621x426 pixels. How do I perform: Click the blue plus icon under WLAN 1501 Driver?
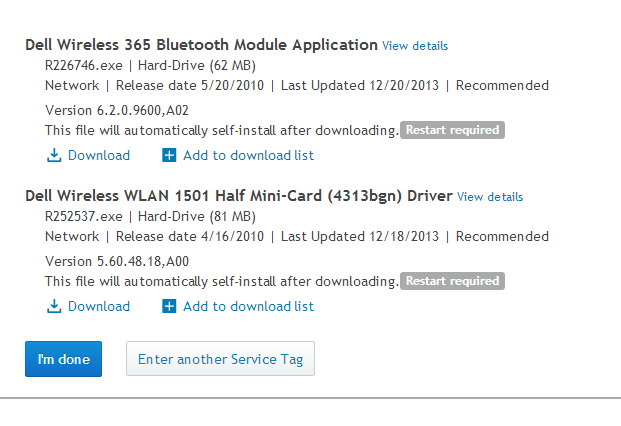pyautogui.click(x=169, y=306)
